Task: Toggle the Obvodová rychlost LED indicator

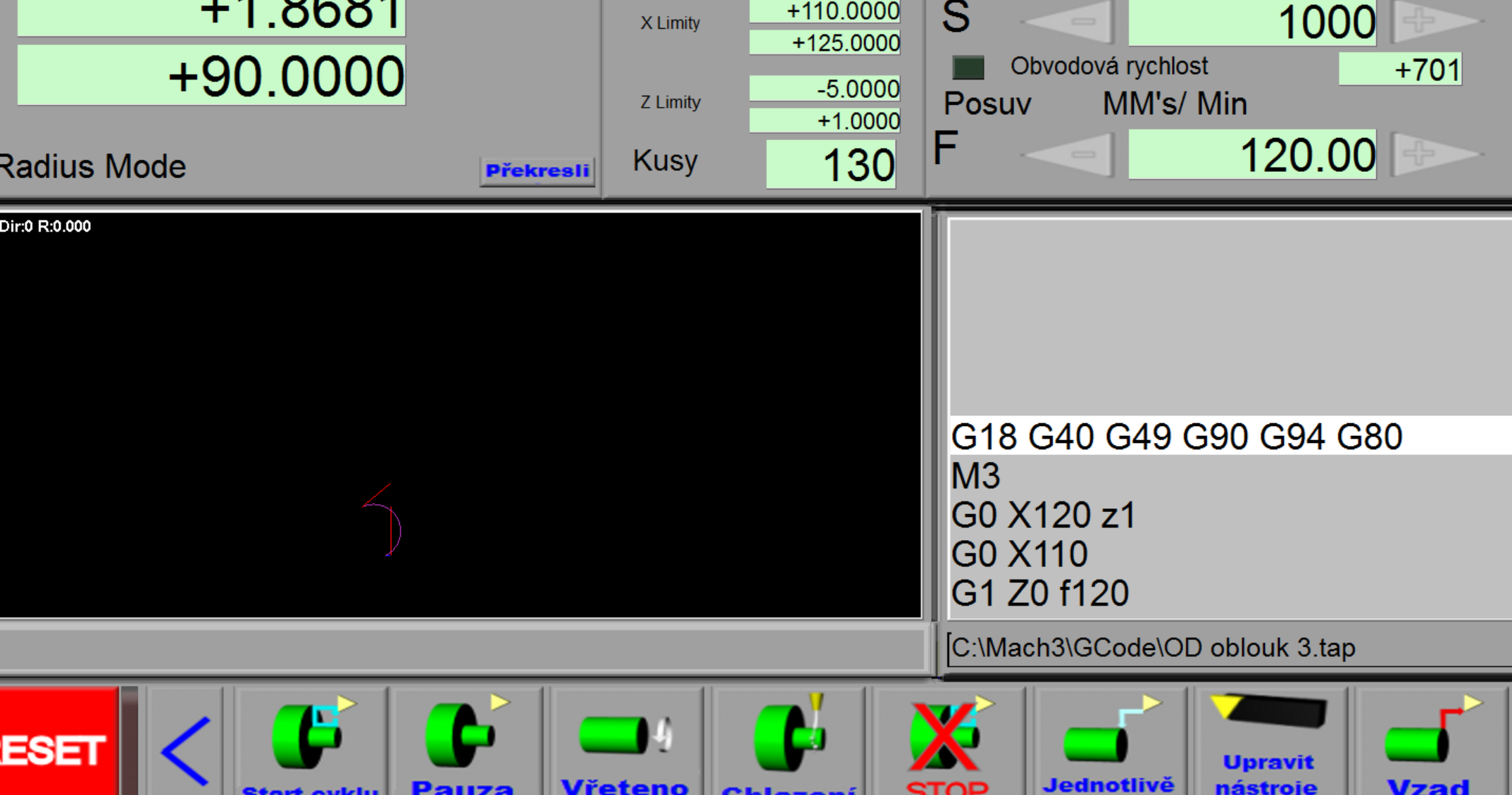Action: [968, 68]
